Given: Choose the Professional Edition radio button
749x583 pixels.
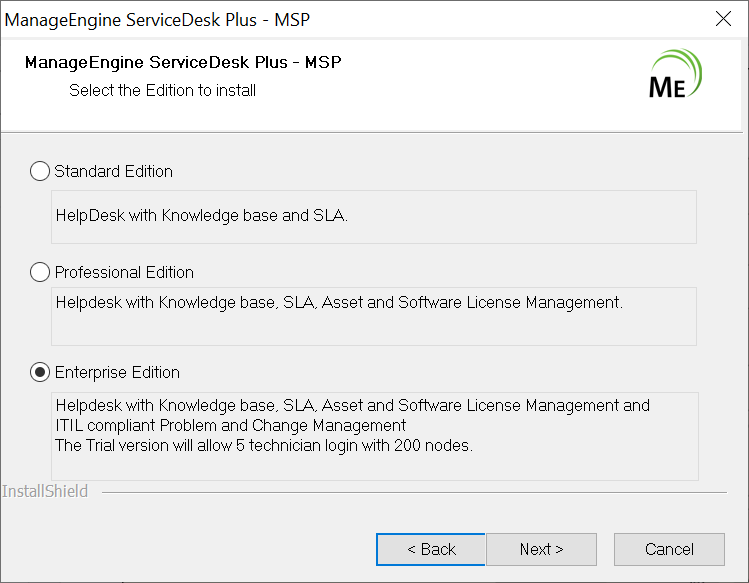Looking at the screenshot, I should tap(40, 272).
